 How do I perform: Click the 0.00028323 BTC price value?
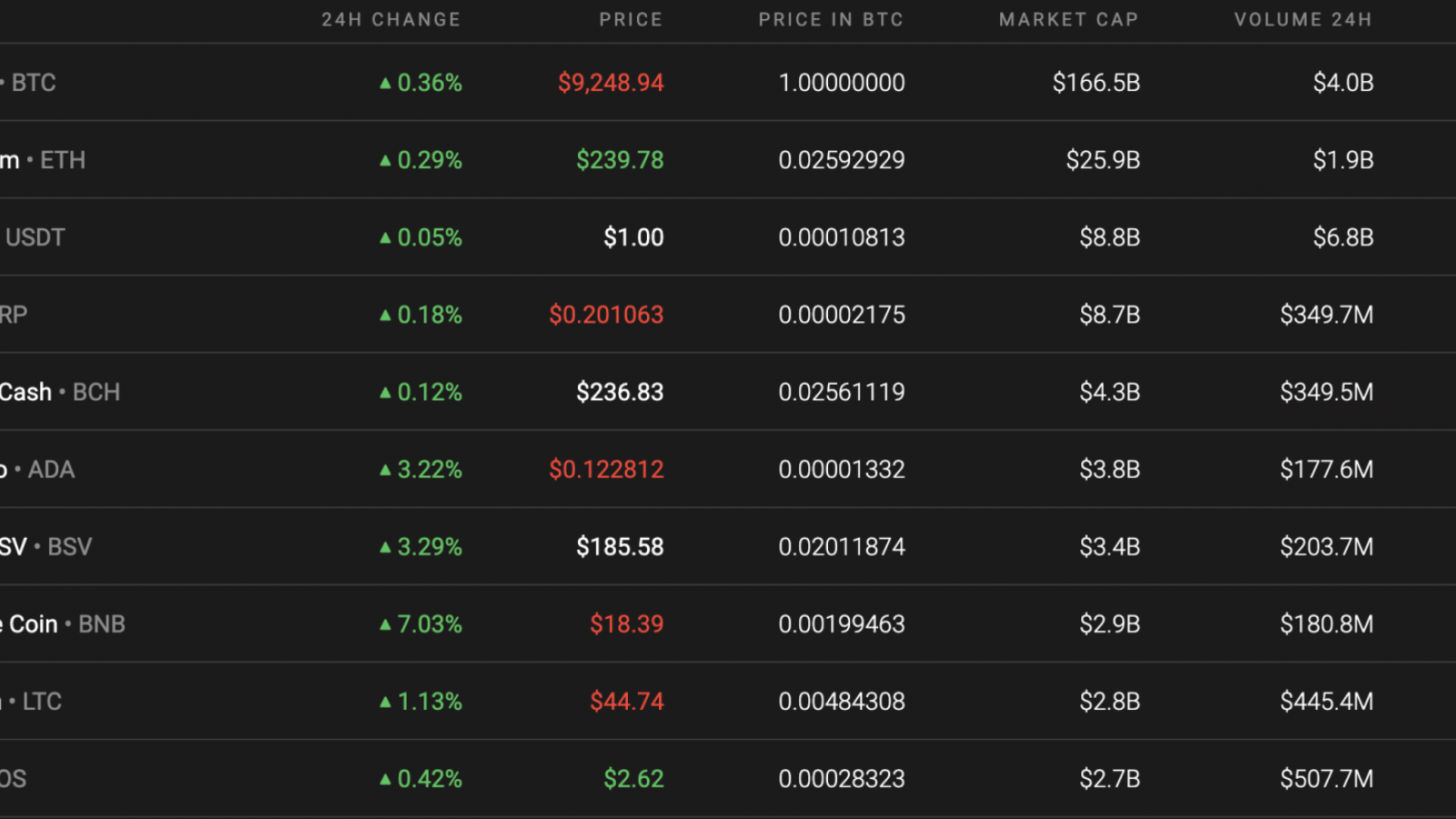[x=842, y=779]
